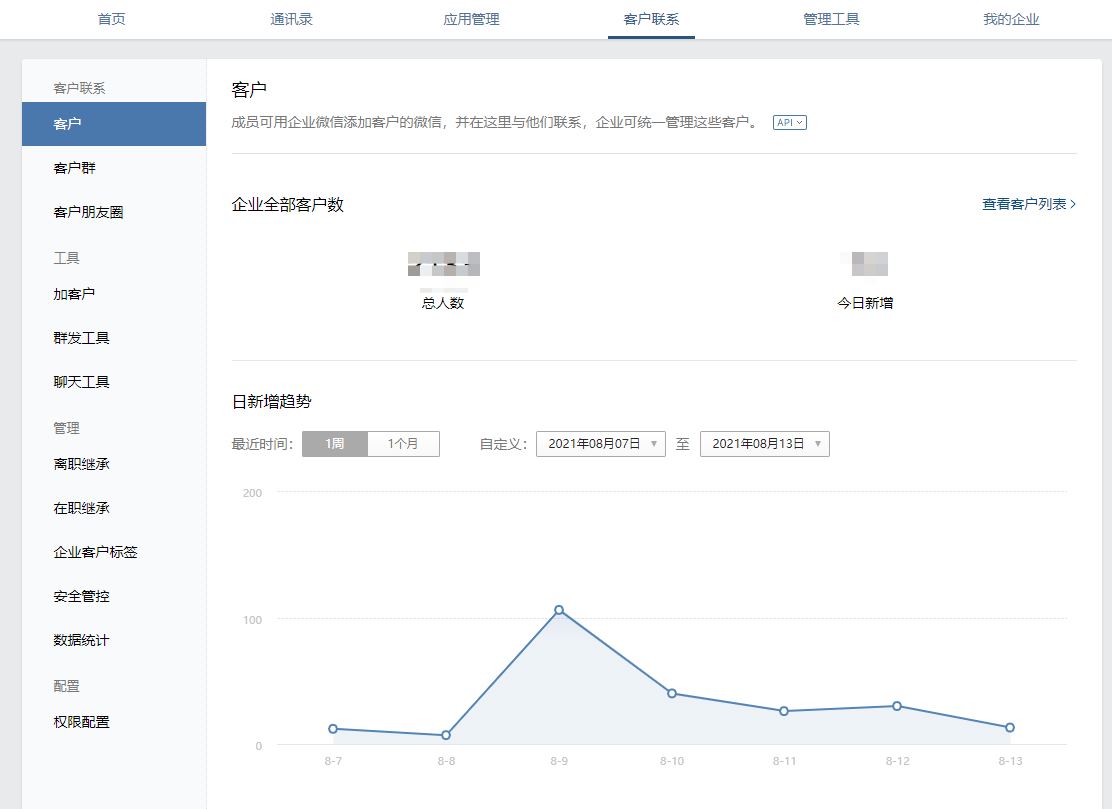Viewport: 1112px width, 809px height.
Task: Open the start date dropdown 2021年08月07日
Action: click(x=600, y=444)
